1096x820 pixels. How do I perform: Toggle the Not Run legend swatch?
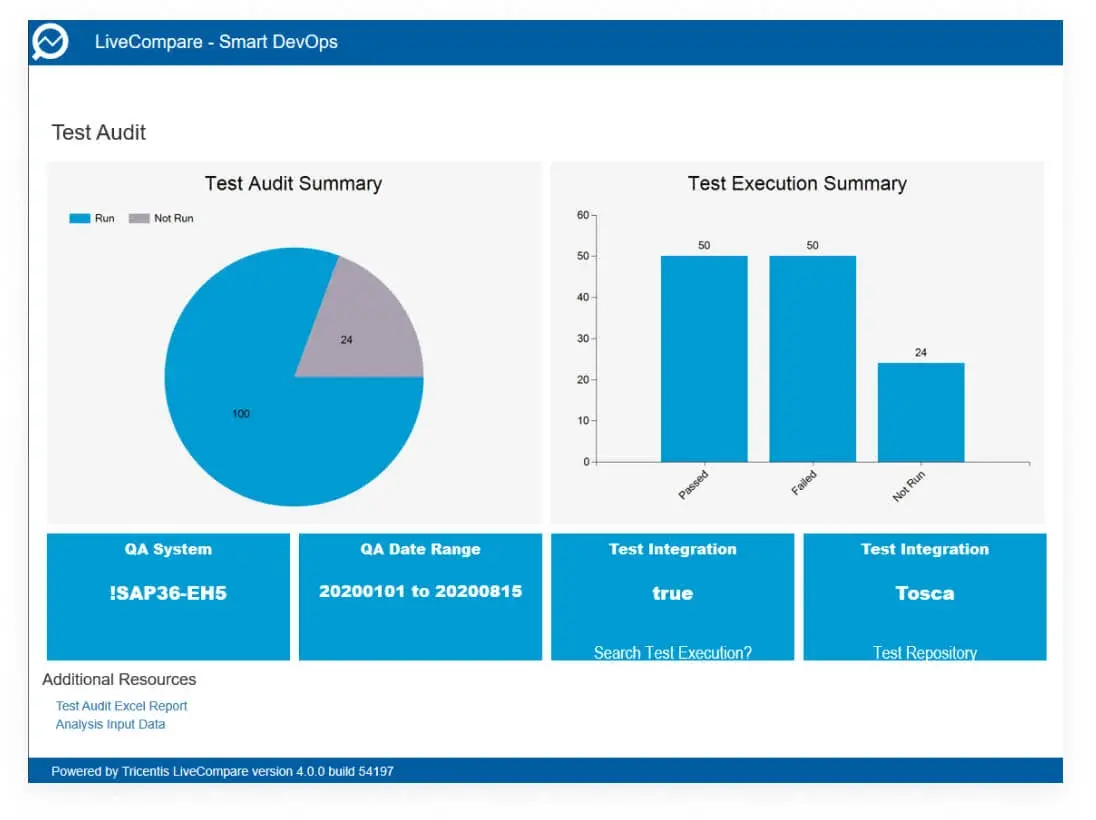point(139,219)
